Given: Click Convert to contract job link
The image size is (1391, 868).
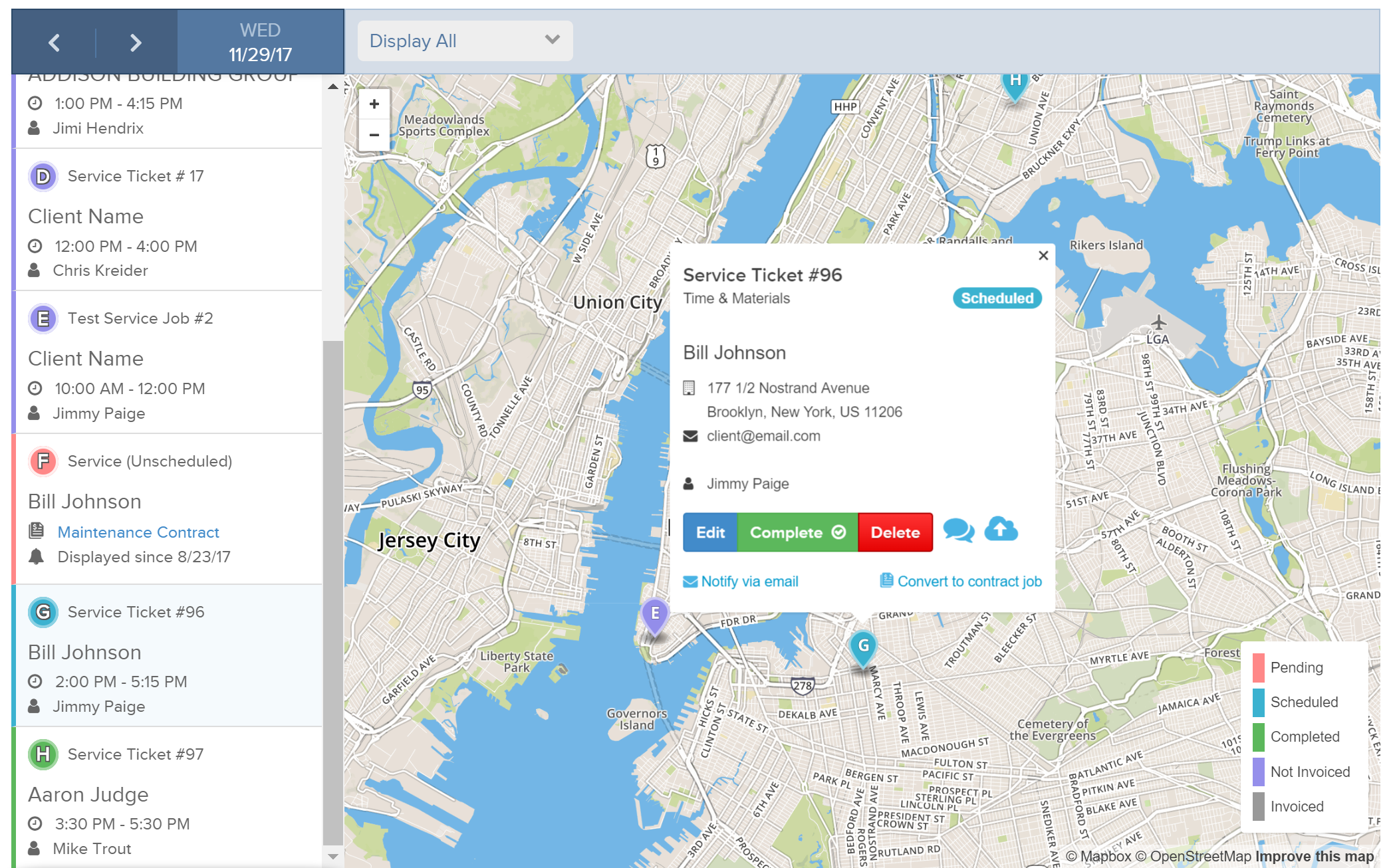Looking at the screenshot, I should tap(961, 582).
